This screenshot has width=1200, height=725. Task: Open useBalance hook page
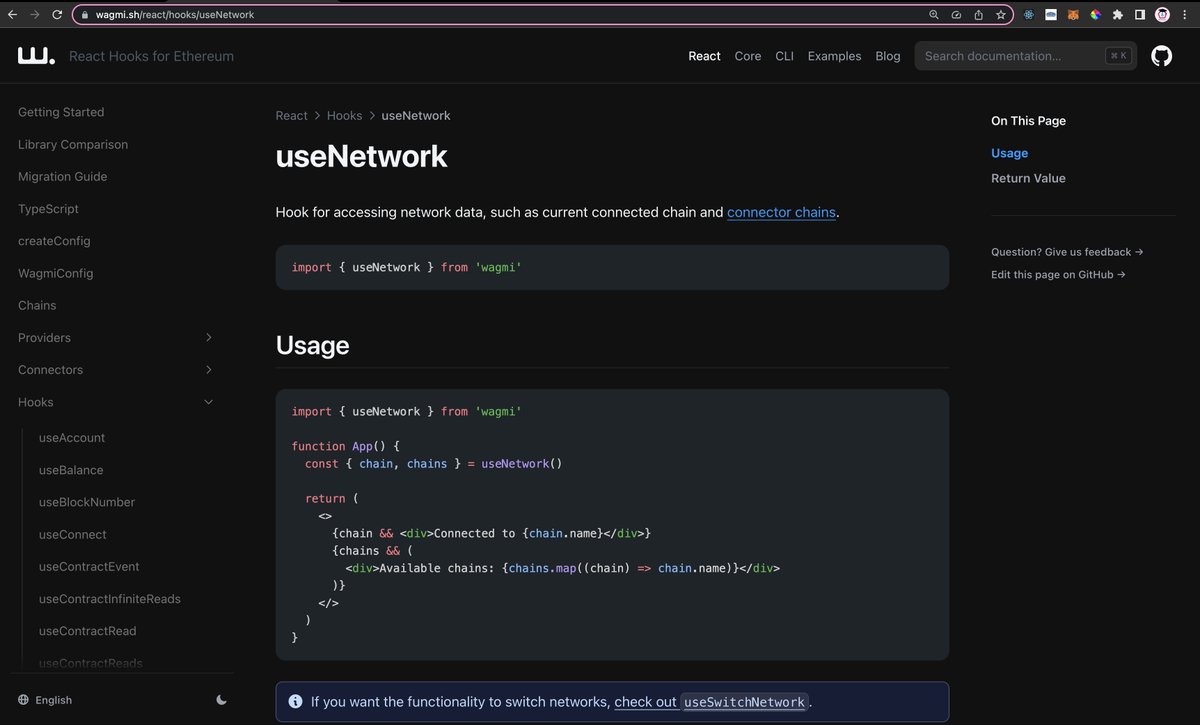point(71,470)
